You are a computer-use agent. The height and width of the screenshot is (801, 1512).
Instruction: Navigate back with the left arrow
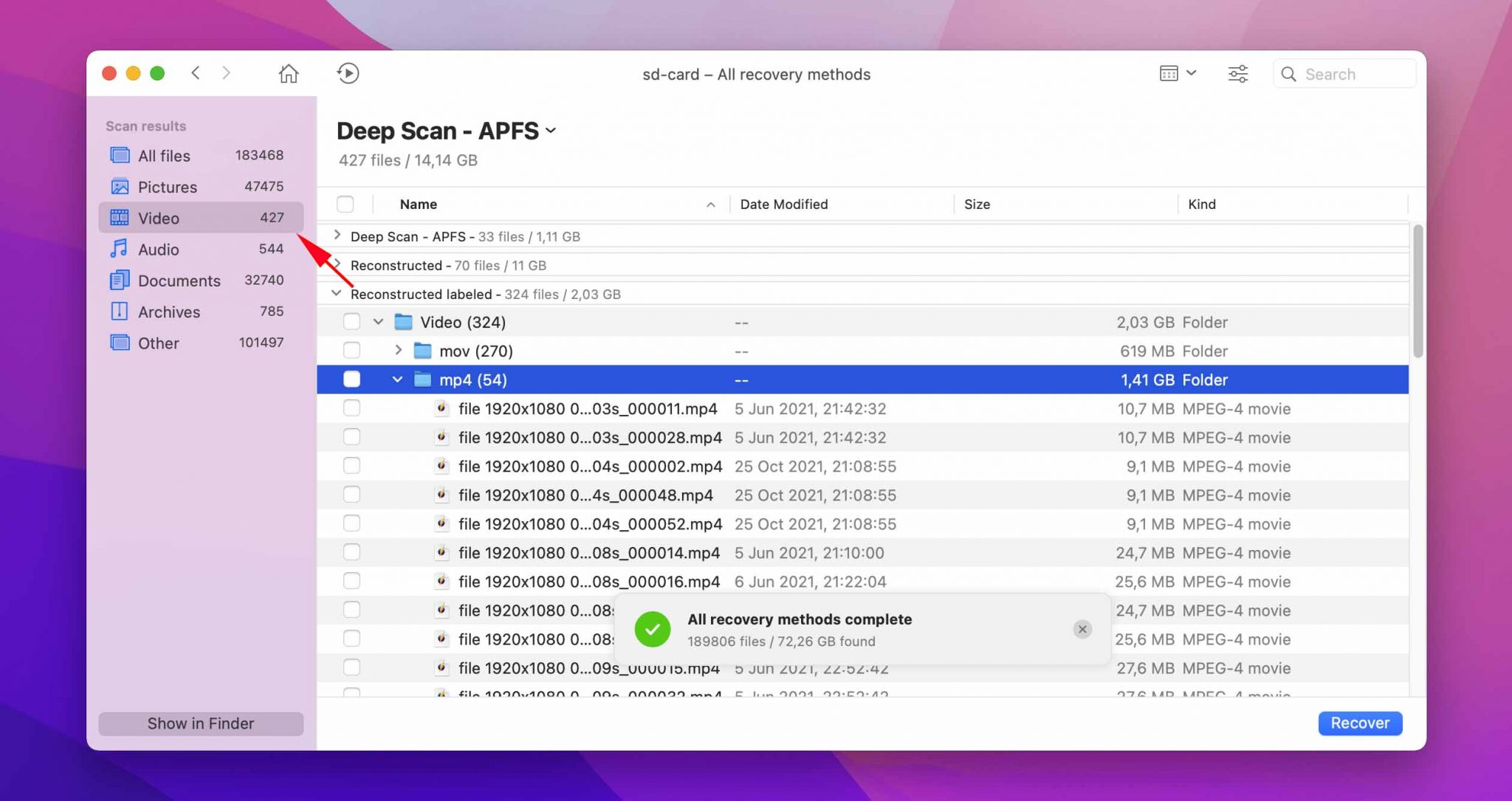click(196, 73)
